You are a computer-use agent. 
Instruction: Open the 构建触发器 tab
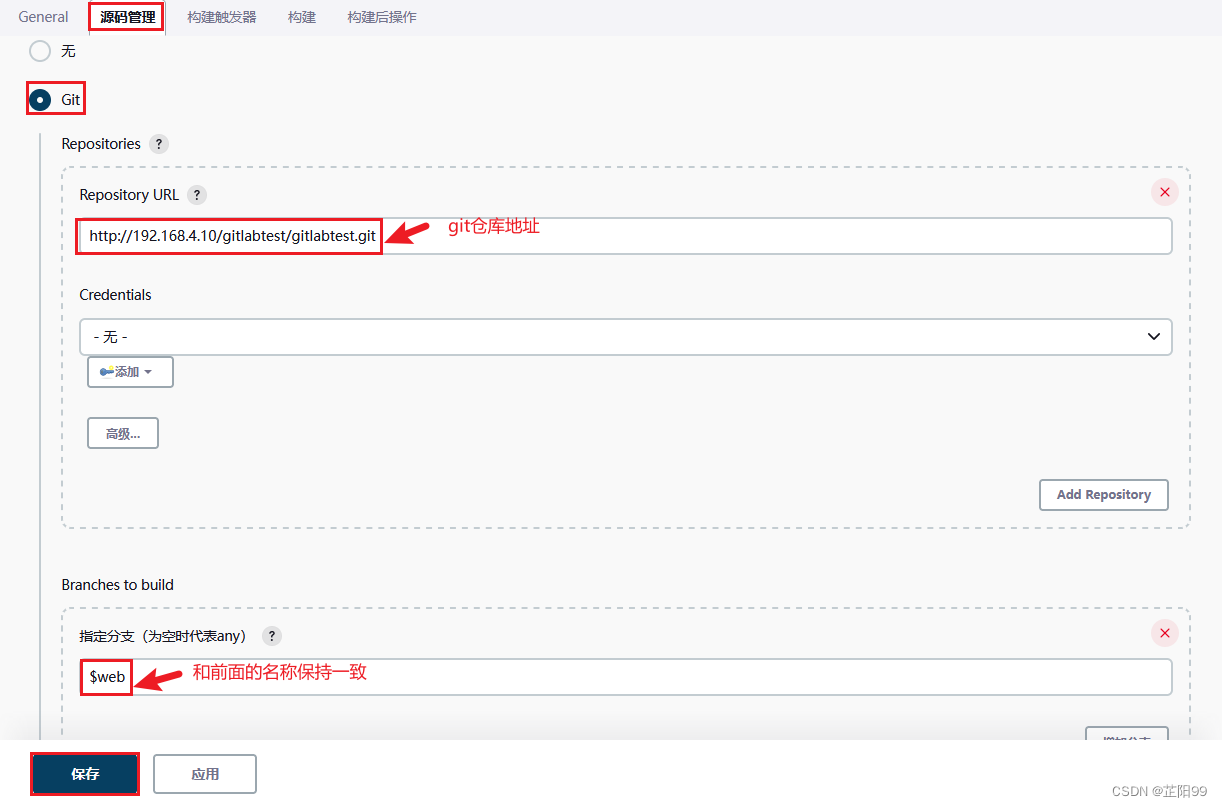pos(222,17)
